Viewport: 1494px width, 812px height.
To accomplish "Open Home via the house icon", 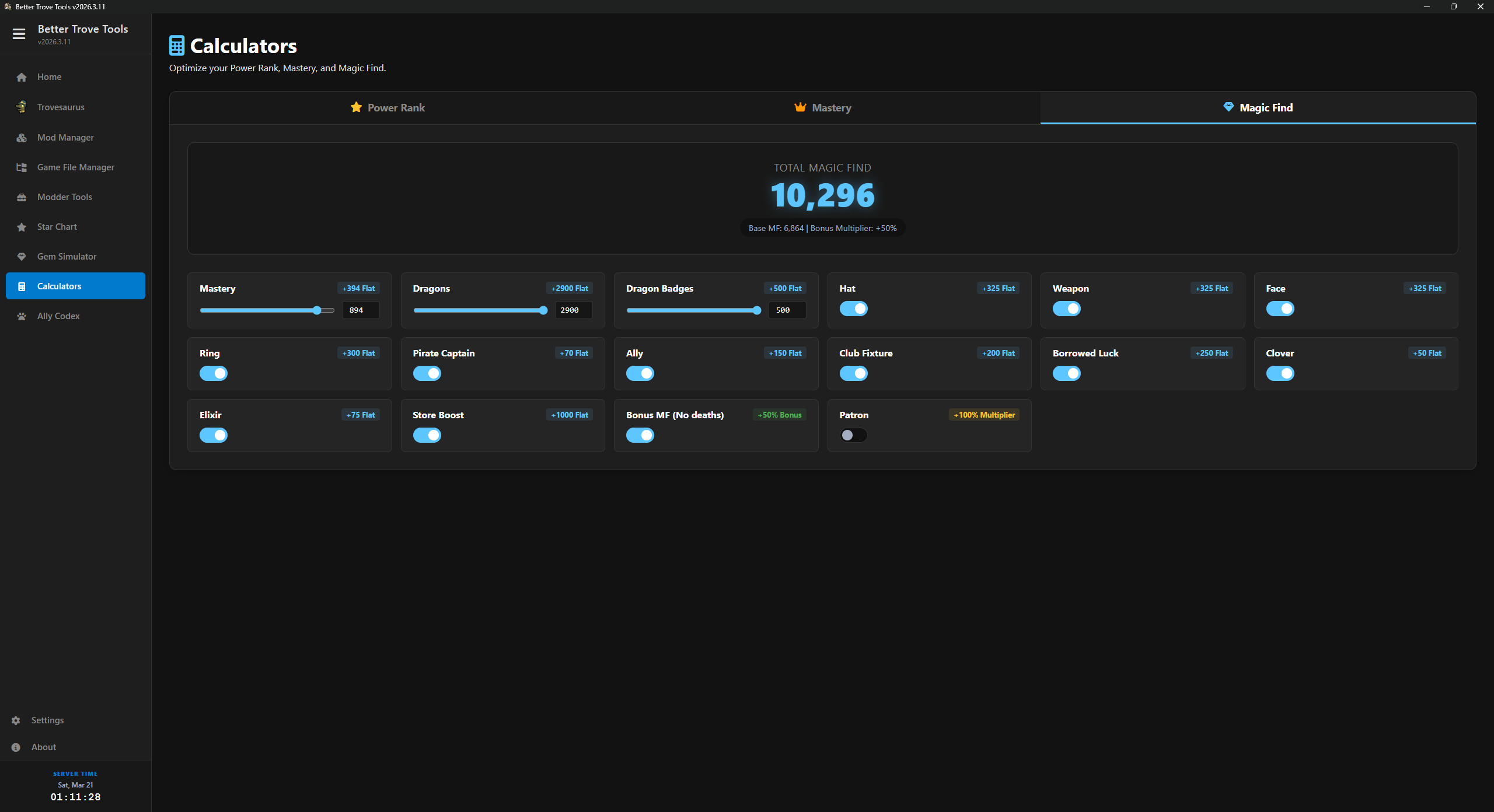I will 22,77.
